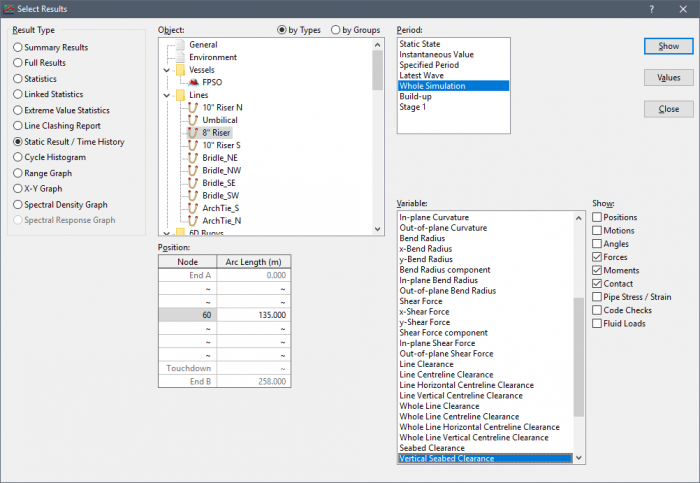Collapse the 6D Buoys tree node

click(x=167, y=233)
